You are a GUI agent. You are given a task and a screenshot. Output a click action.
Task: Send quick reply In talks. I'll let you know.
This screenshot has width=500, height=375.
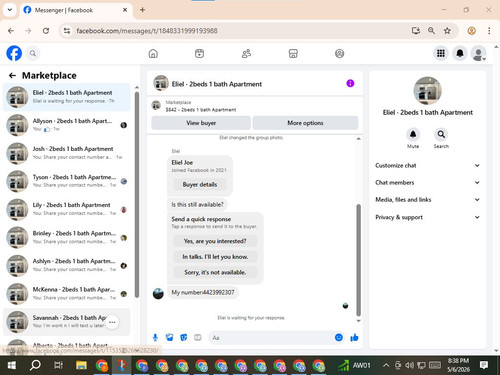pos(215,257)
